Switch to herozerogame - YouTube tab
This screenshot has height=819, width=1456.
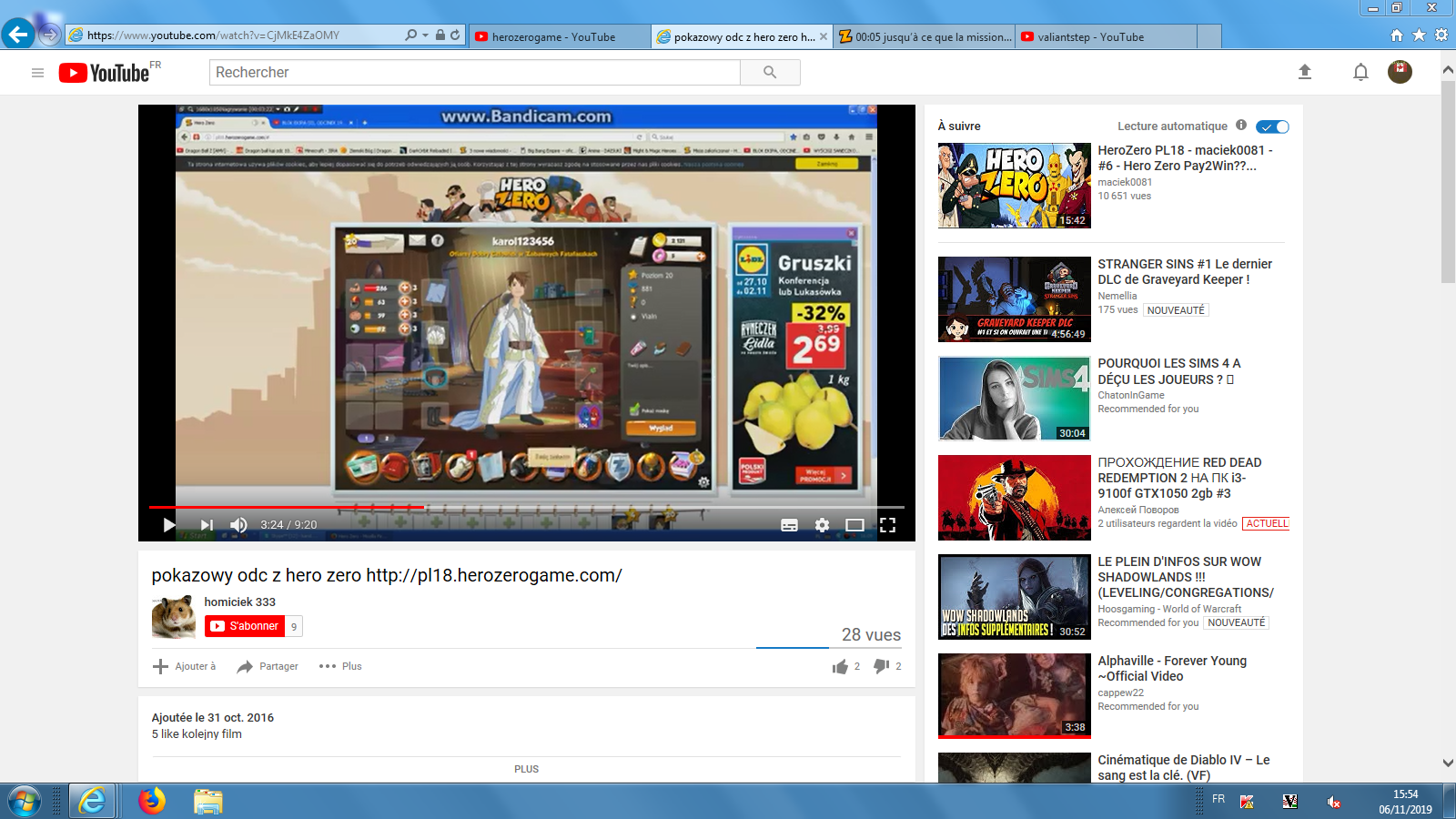[x=561, y=36]
